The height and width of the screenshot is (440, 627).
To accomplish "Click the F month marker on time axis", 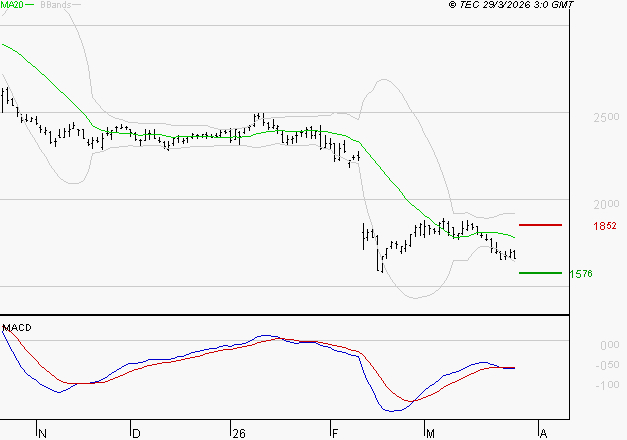I will tap(335, 434).
